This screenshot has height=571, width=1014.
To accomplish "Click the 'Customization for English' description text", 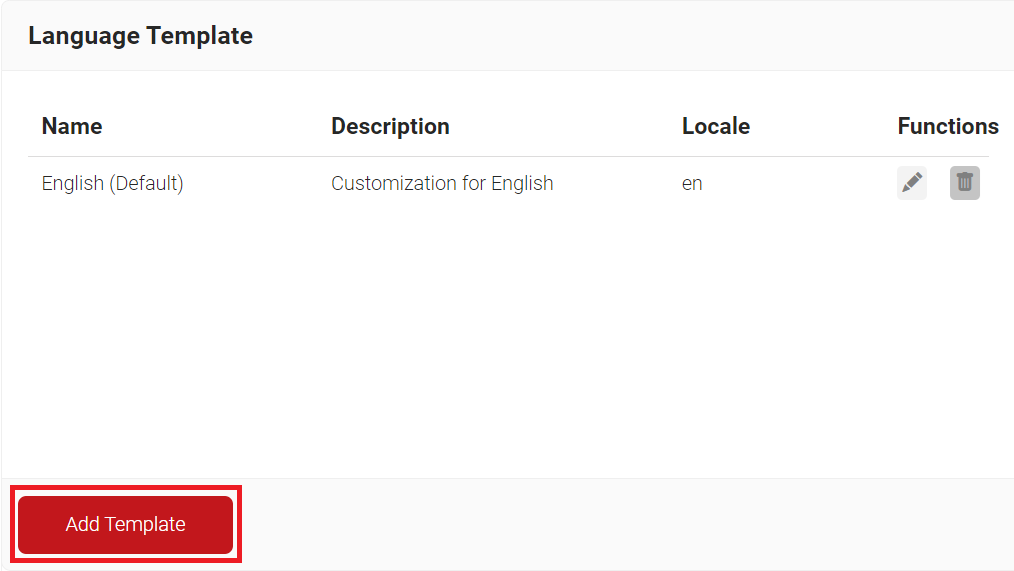I will [x=442, y=183].
